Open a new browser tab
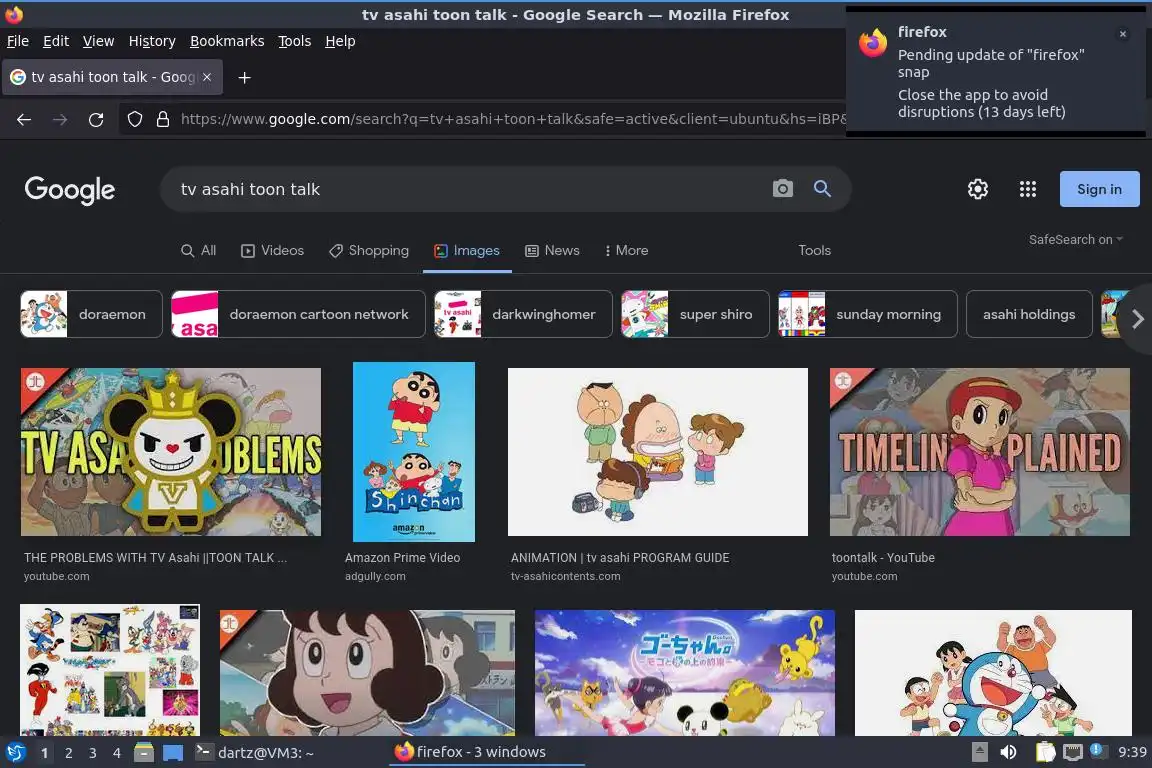Screen dimensions: 1152x768 (245, 77)
